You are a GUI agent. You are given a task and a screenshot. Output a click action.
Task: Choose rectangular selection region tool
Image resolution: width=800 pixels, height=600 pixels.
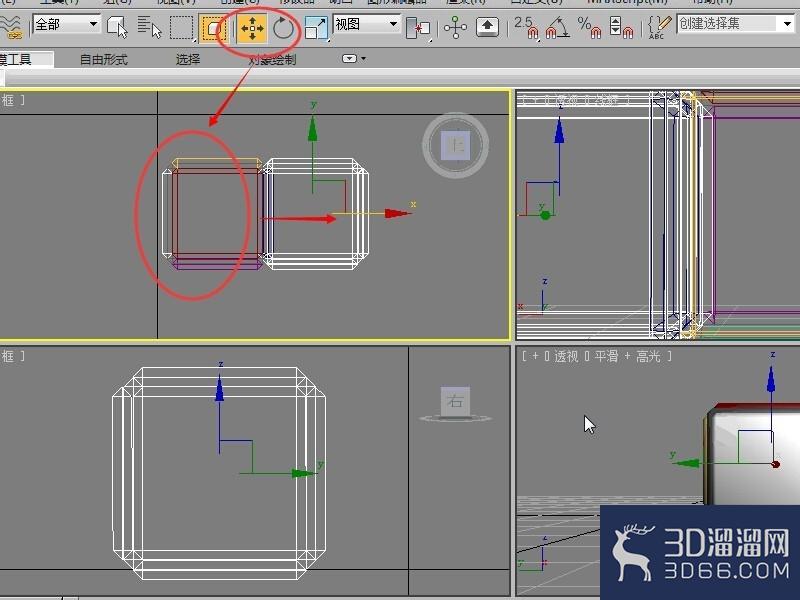[x=182, y=27]
